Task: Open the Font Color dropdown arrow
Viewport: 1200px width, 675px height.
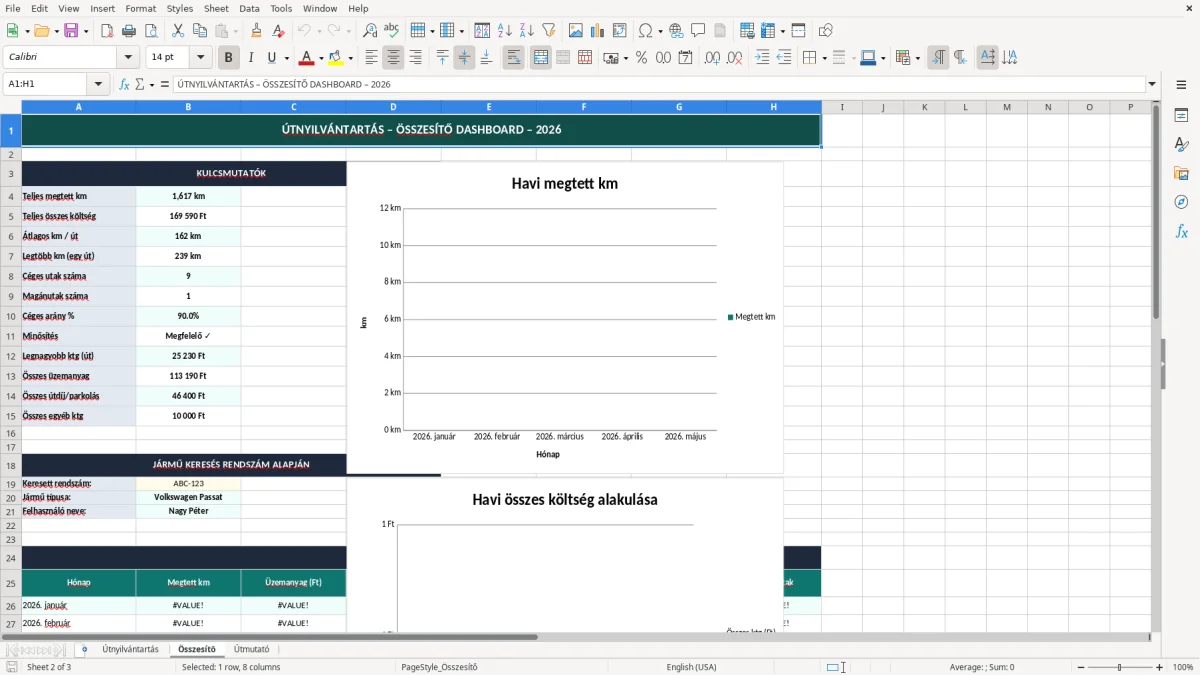Action: point(321,58)
